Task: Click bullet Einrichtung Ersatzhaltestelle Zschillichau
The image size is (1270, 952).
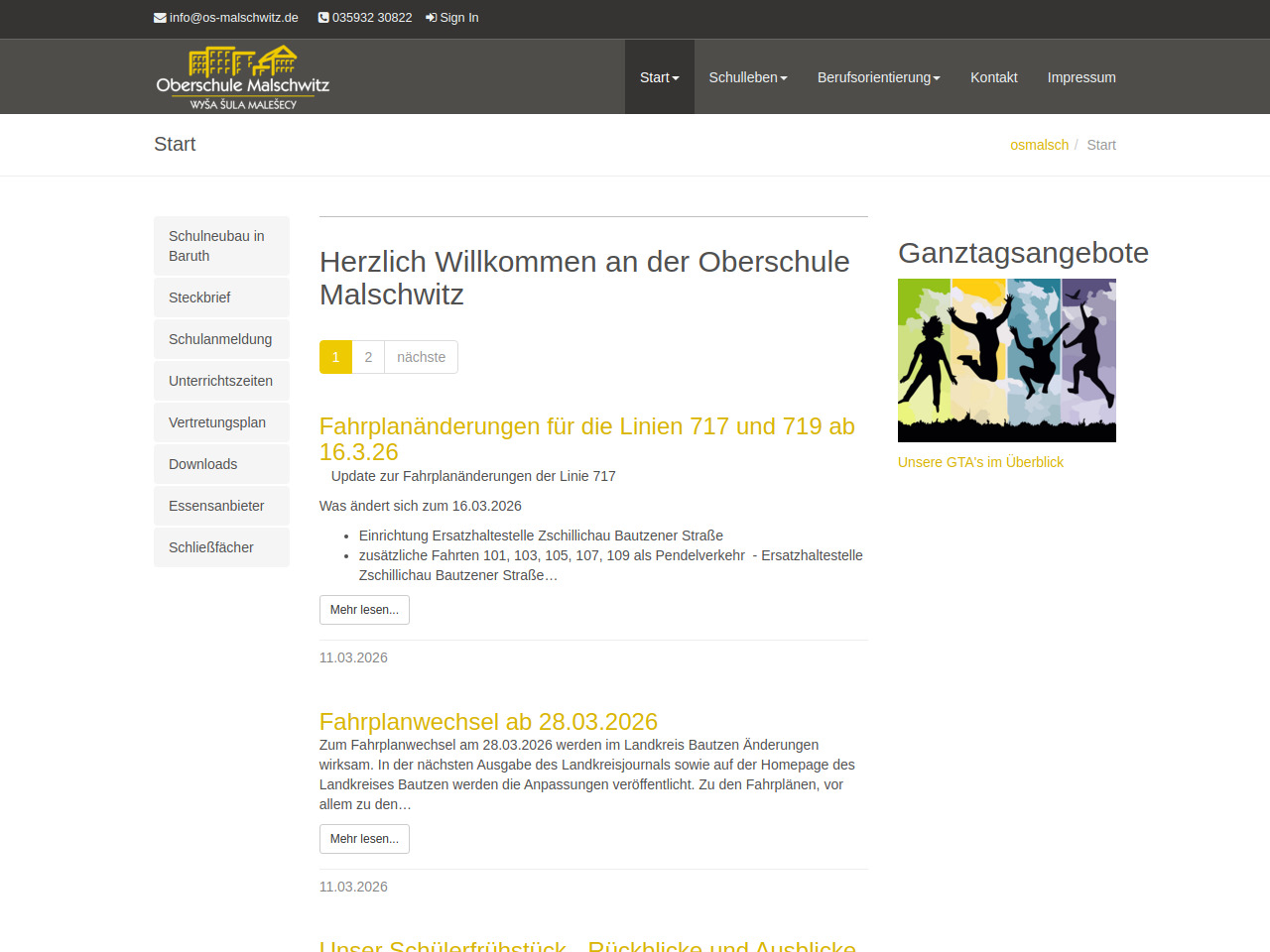Action: pos(541,535)
